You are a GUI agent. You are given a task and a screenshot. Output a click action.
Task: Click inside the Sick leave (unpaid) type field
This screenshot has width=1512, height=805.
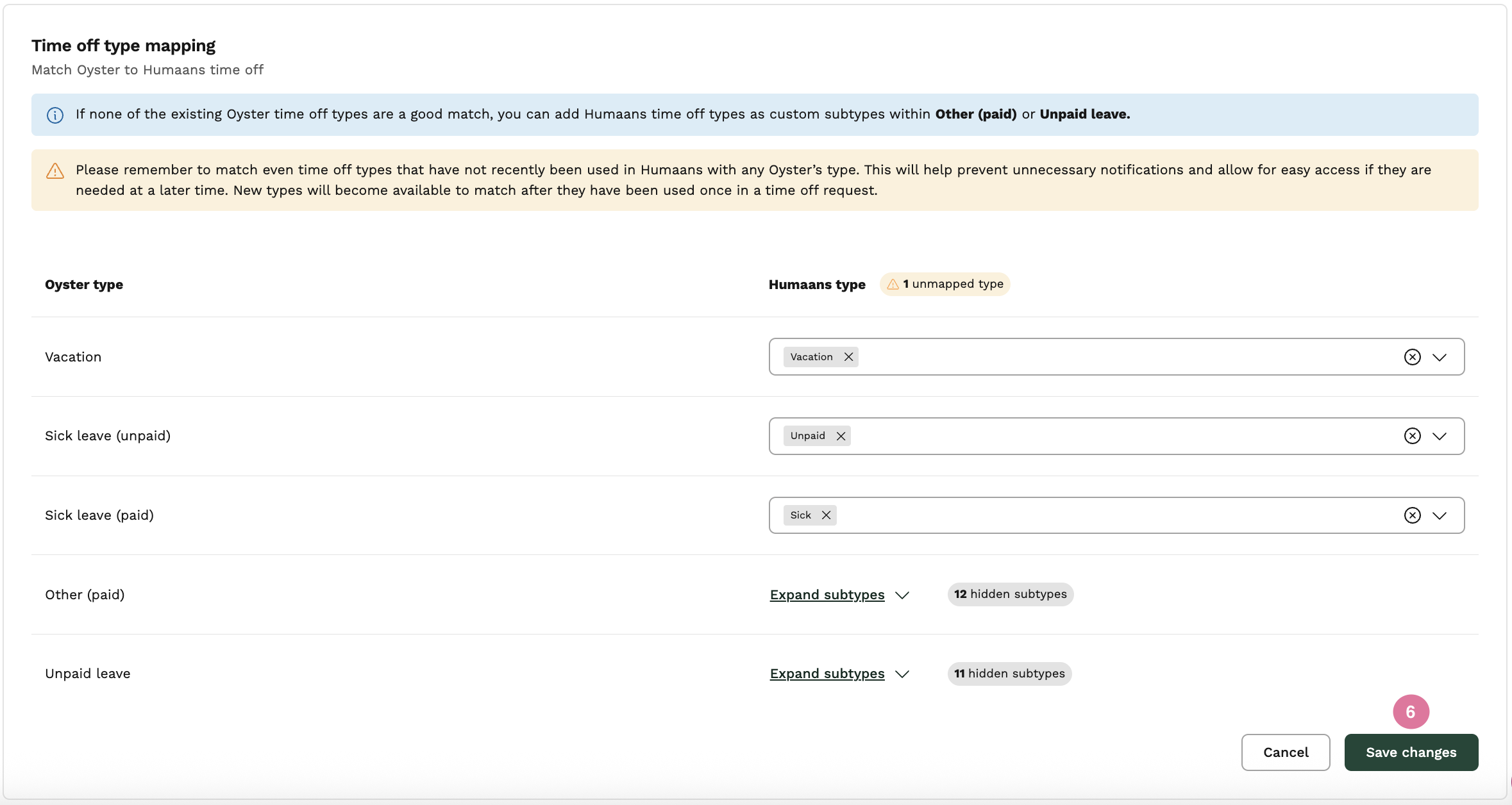pyautogui.click(x=1116, y=436)
